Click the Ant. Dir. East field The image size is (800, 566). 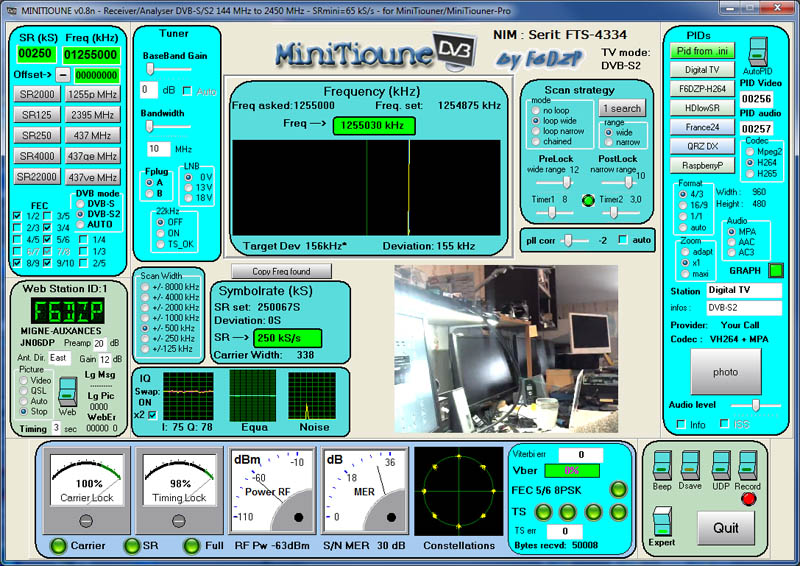[59, 358]
